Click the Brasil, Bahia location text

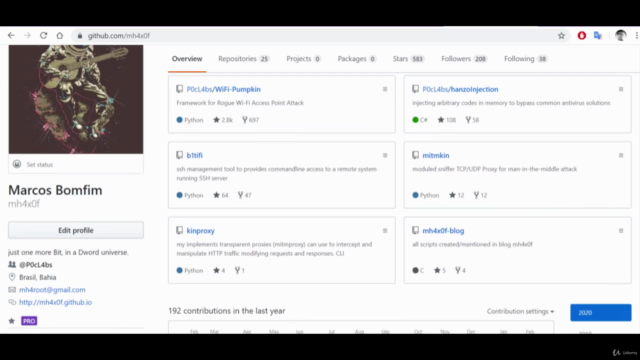coord(38,278)
